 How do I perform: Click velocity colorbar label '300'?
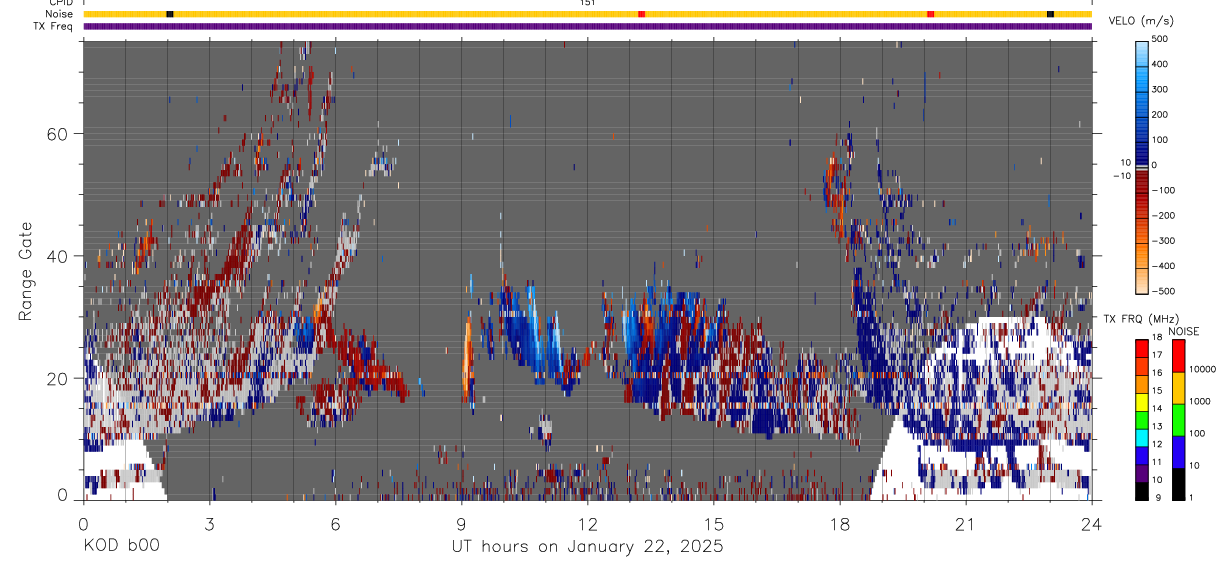tap(1162, 89)
